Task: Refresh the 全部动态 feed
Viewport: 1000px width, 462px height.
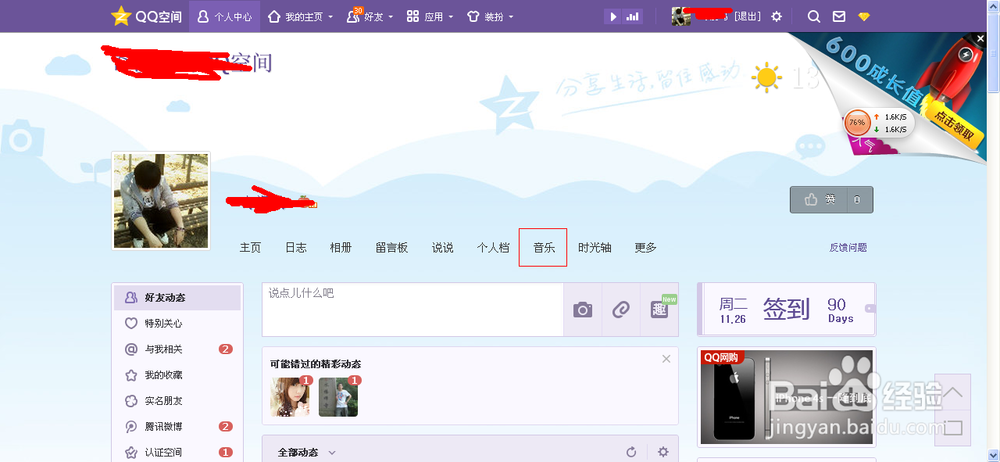Action: tap(631, 452)
